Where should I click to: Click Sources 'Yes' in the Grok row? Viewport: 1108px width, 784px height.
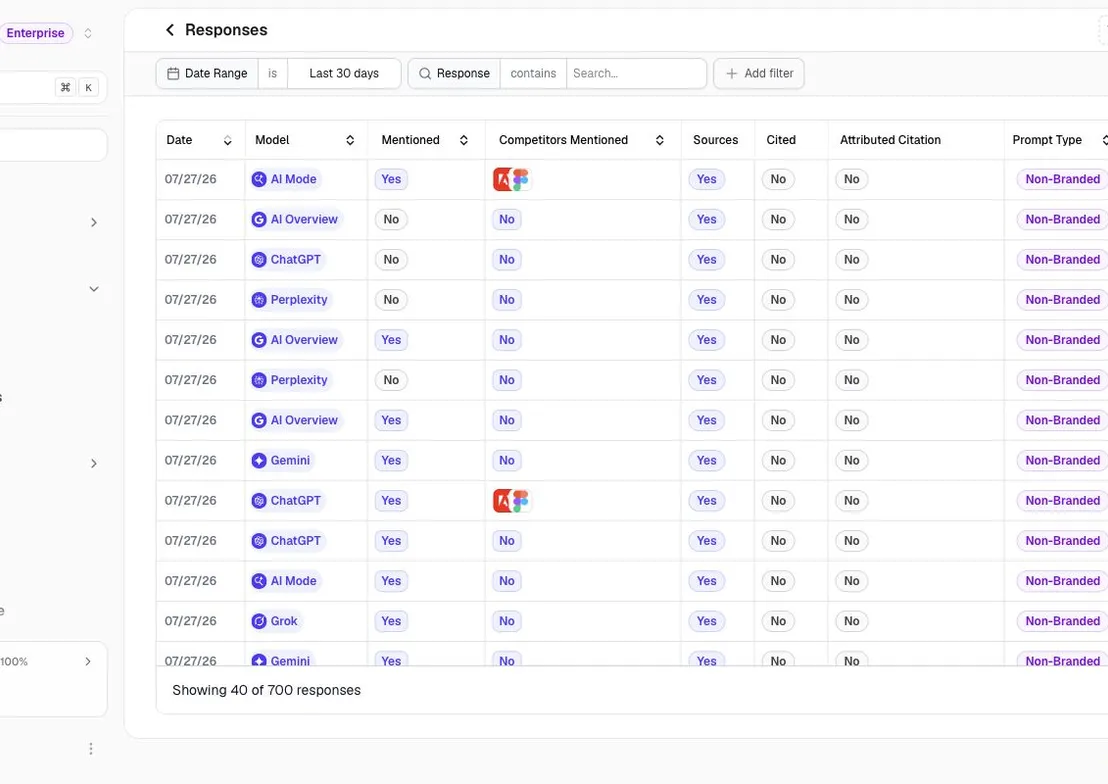pyautogui.click(x=707, y=621)
